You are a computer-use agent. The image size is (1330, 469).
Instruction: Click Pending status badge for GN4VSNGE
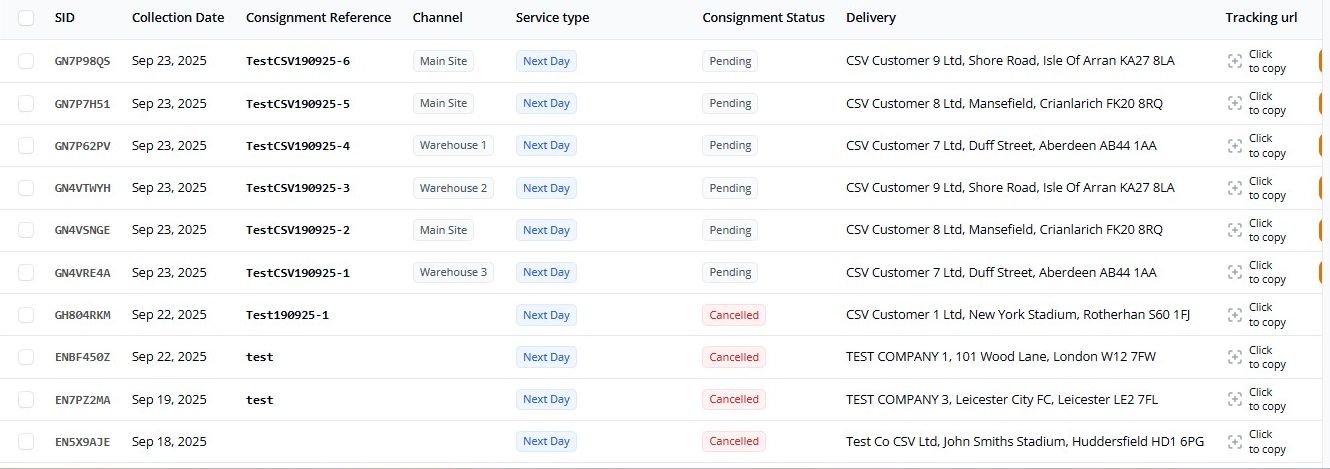tap(729, 230)
